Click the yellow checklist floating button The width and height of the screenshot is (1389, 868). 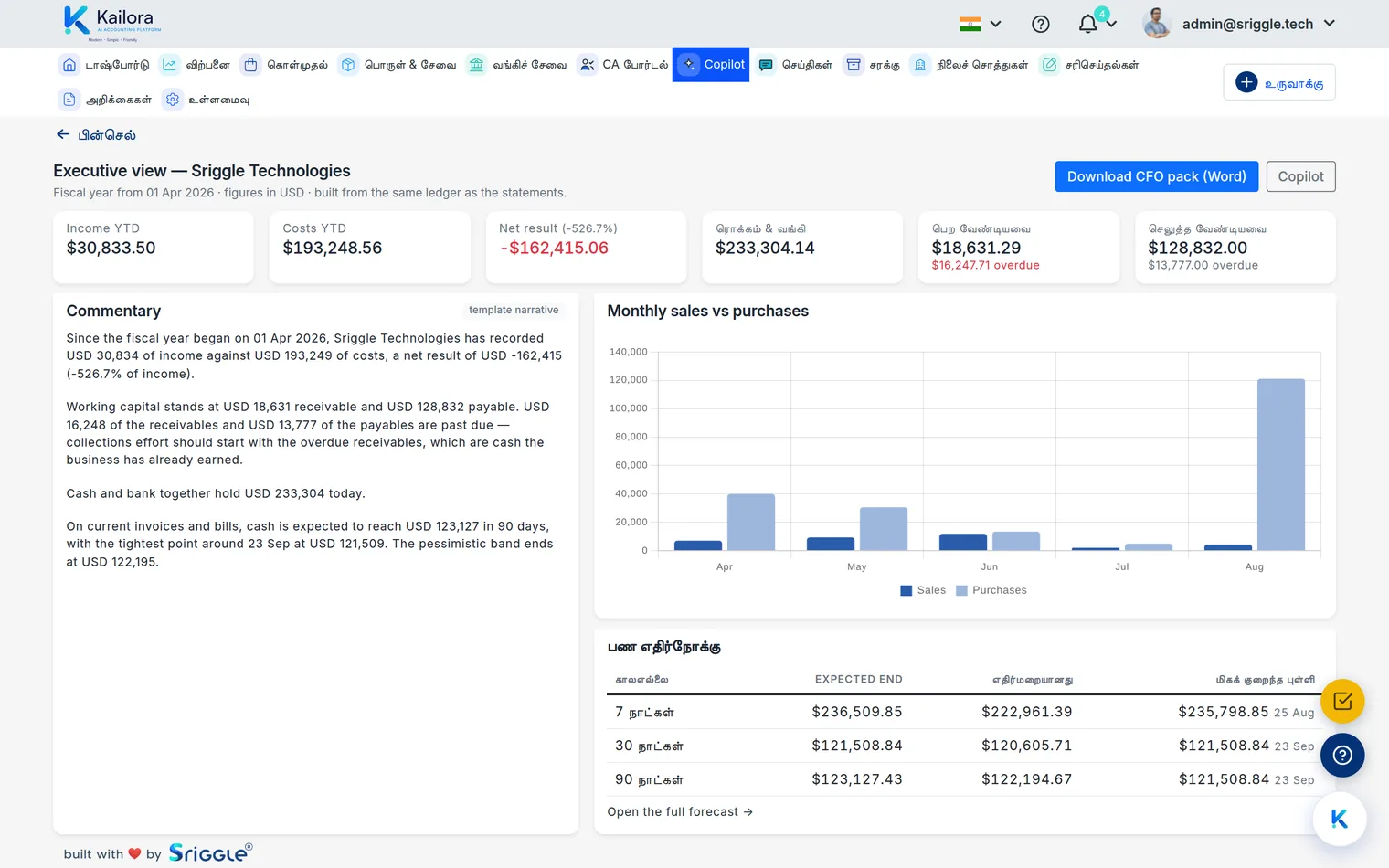(x=1342, y=702)
